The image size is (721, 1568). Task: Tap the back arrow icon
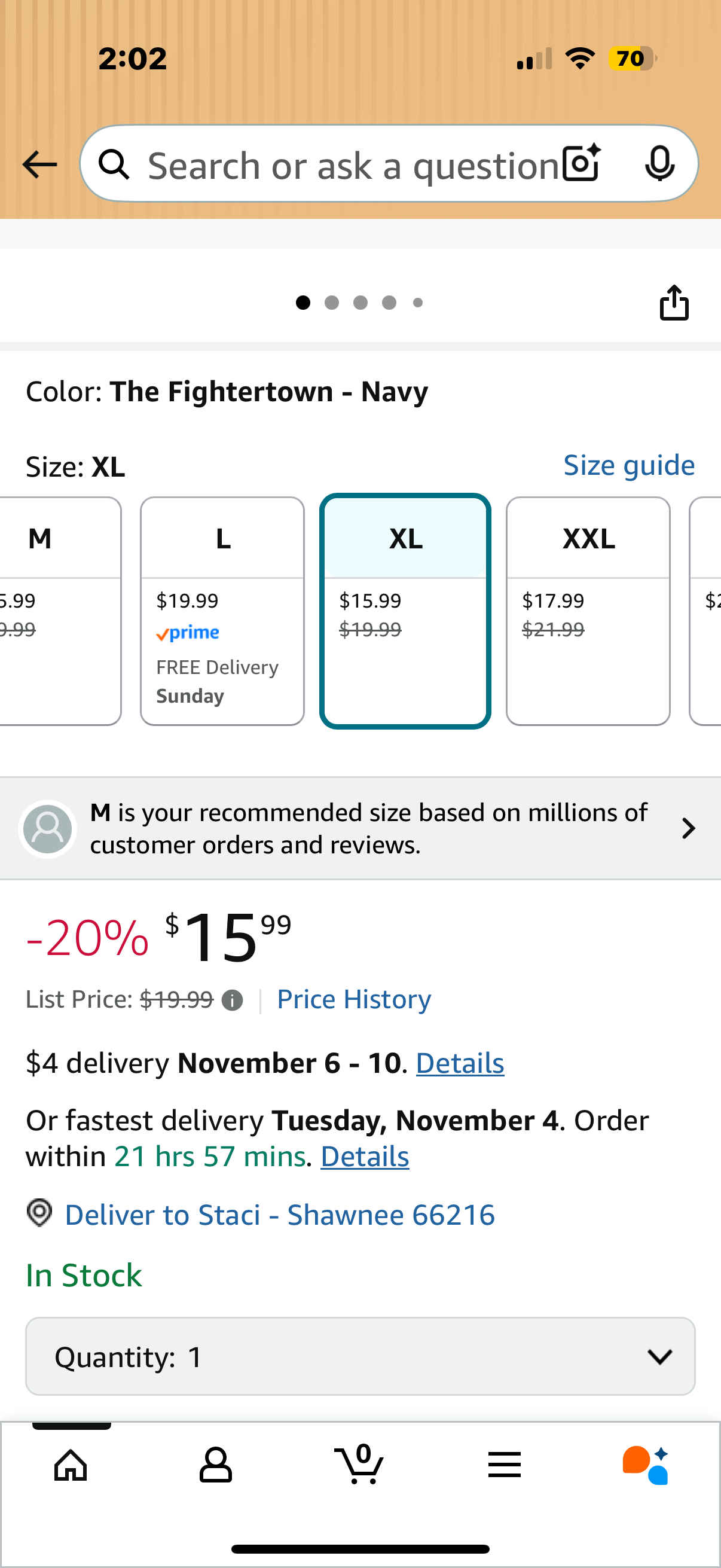coord(39,165)
